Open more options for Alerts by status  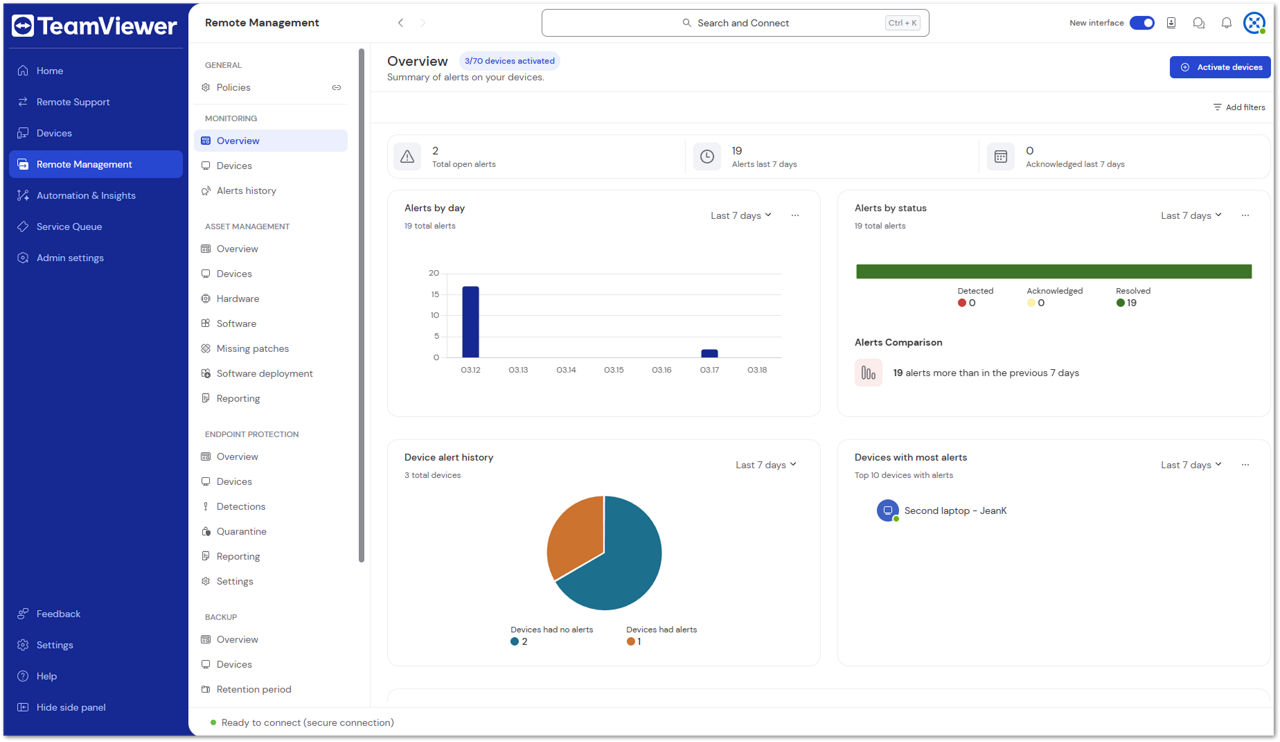pyautogui.click(x=1245, y=216)
